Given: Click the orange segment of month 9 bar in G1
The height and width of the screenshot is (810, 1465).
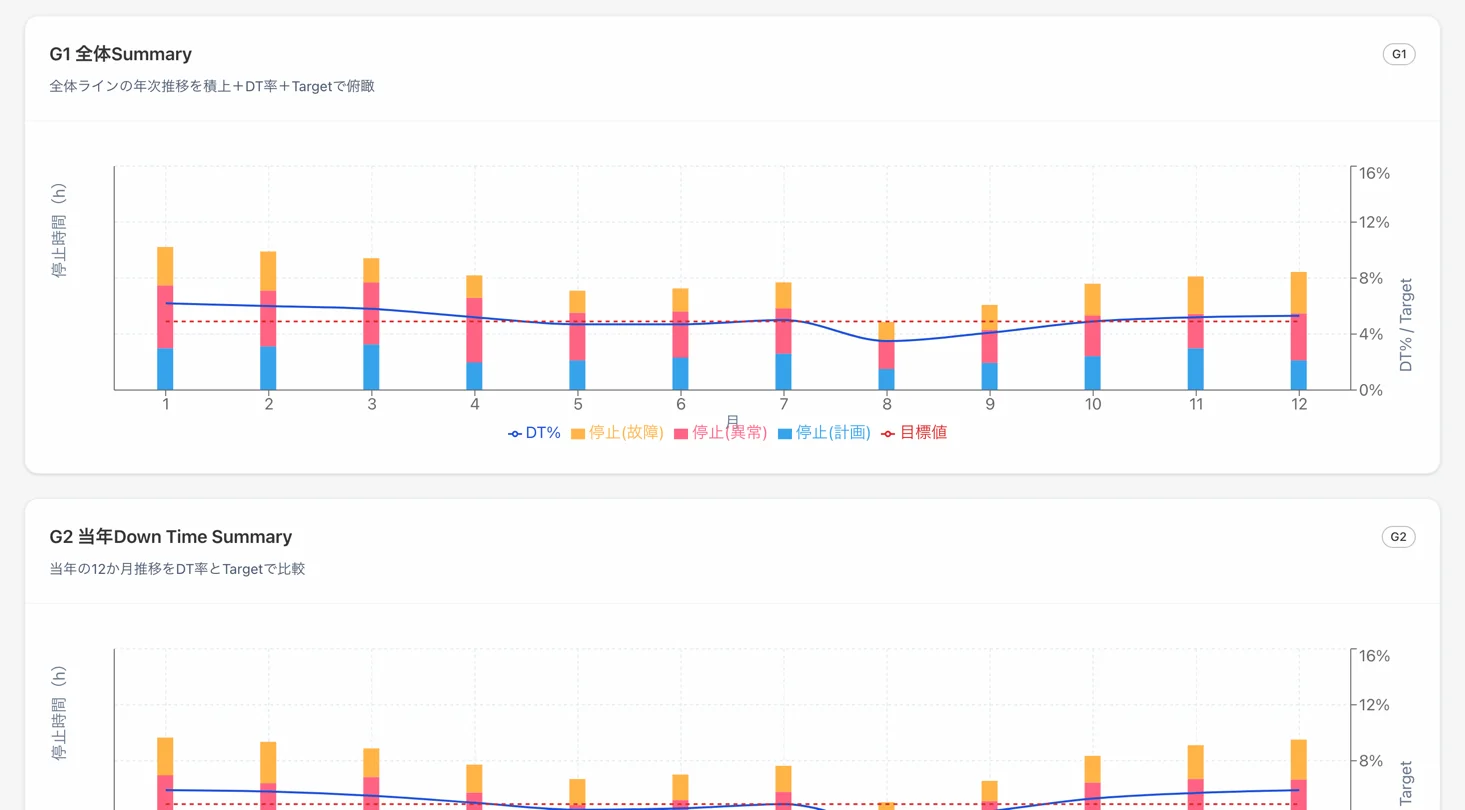Looking at the screenshot, I should (989, 318).
